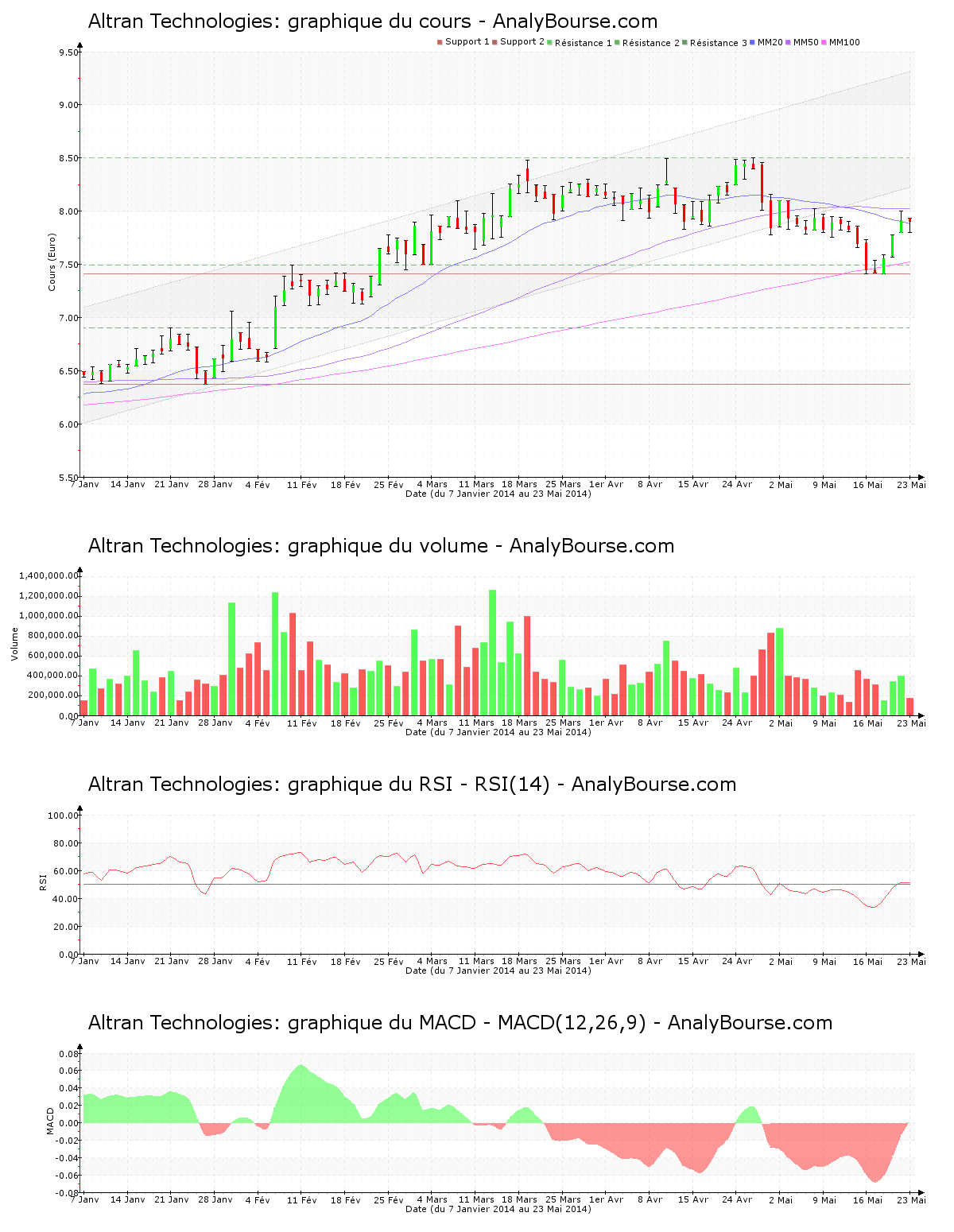Click the MM50 purple legend swatch

[788, 42]
